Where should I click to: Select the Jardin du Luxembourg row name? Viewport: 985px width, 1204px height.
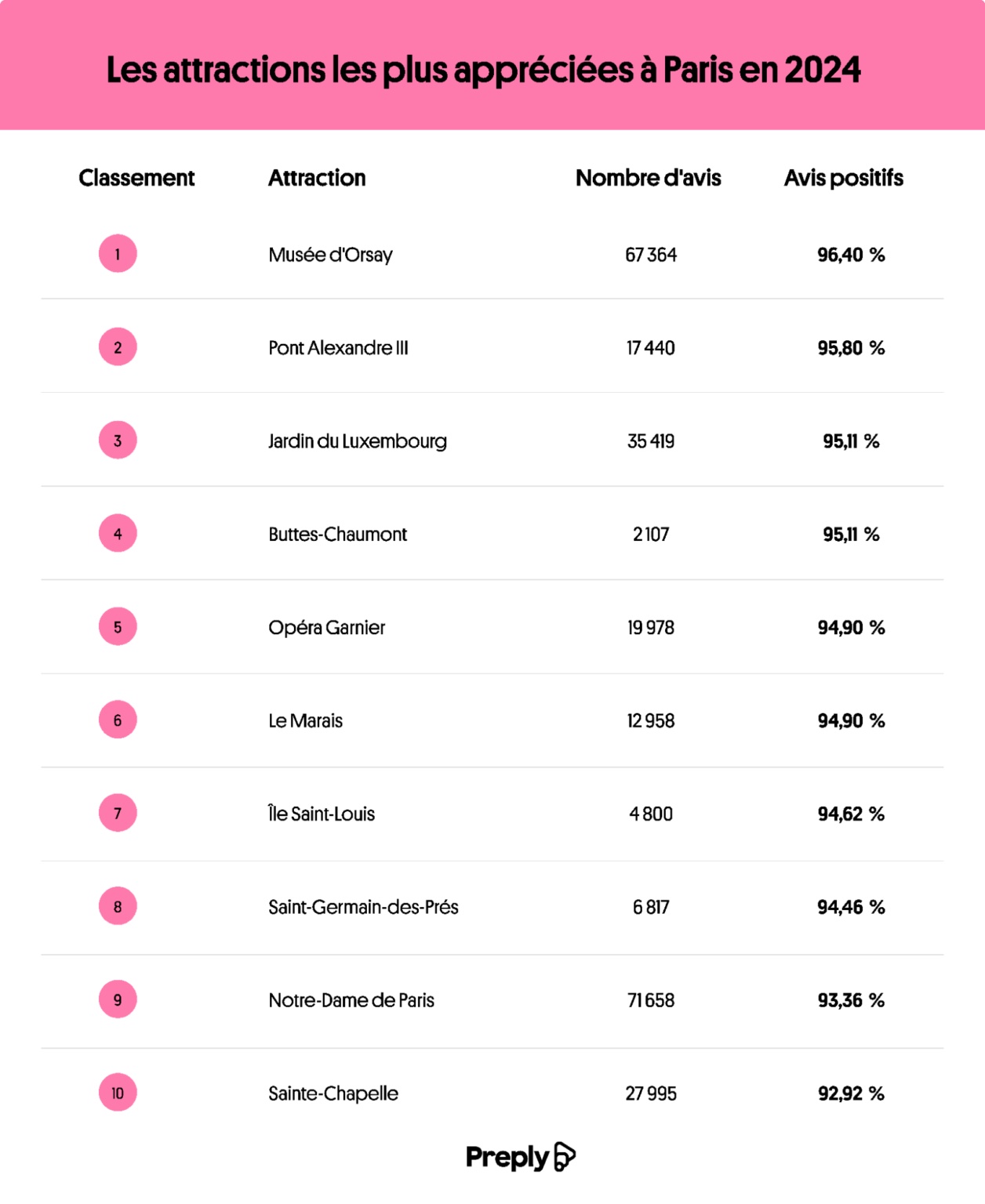358,441
